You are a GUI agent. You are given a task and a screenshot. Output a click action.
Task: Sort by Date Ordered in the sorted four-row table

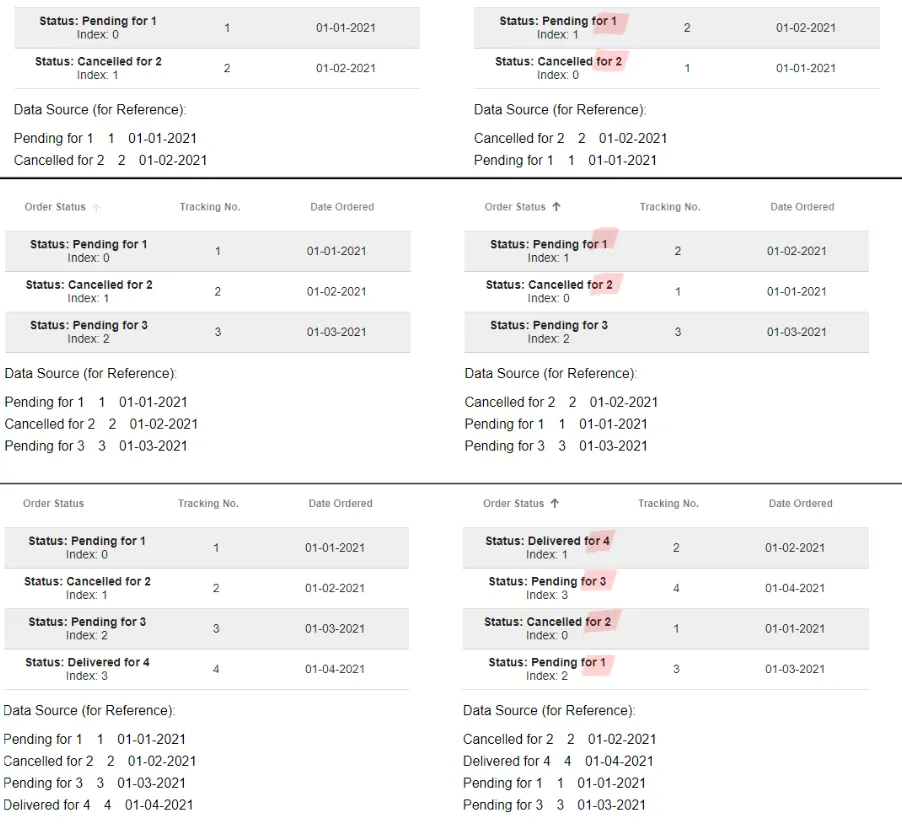[x=801, y=503]
